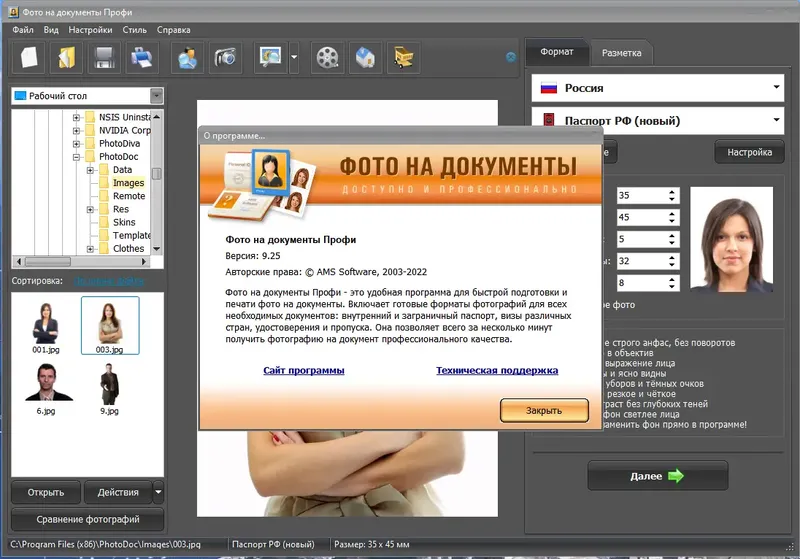
Task: Expand the Clothes folder node
Action: click(x=90, y=249)
